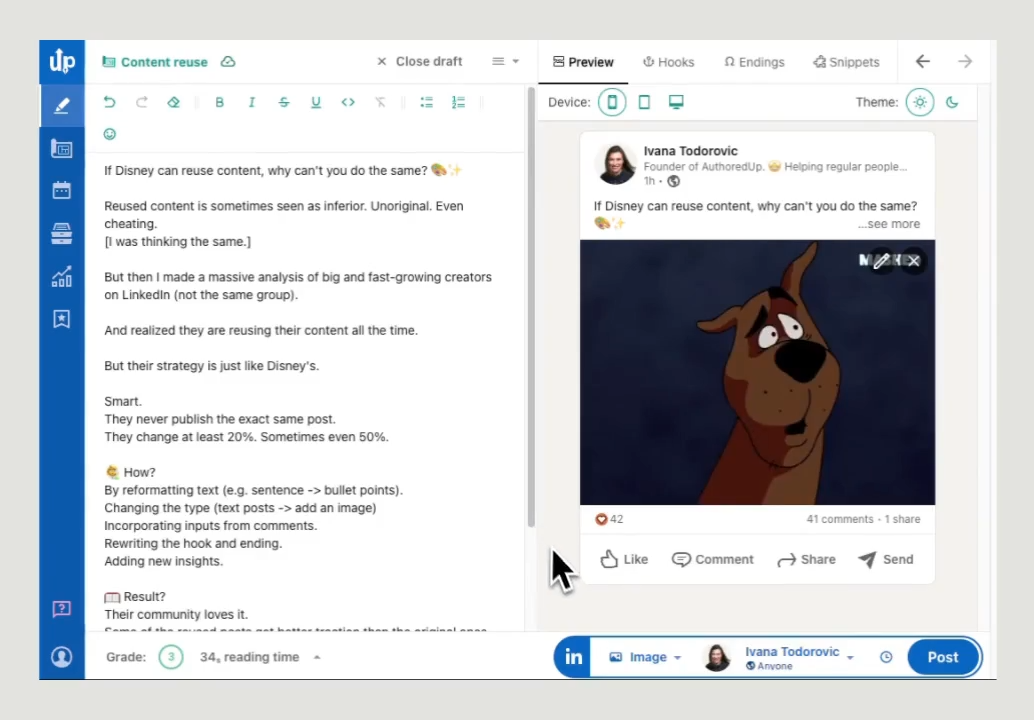1034x720 pixels.
Task: Click the Like button in preview
Action: coord(624,559)
